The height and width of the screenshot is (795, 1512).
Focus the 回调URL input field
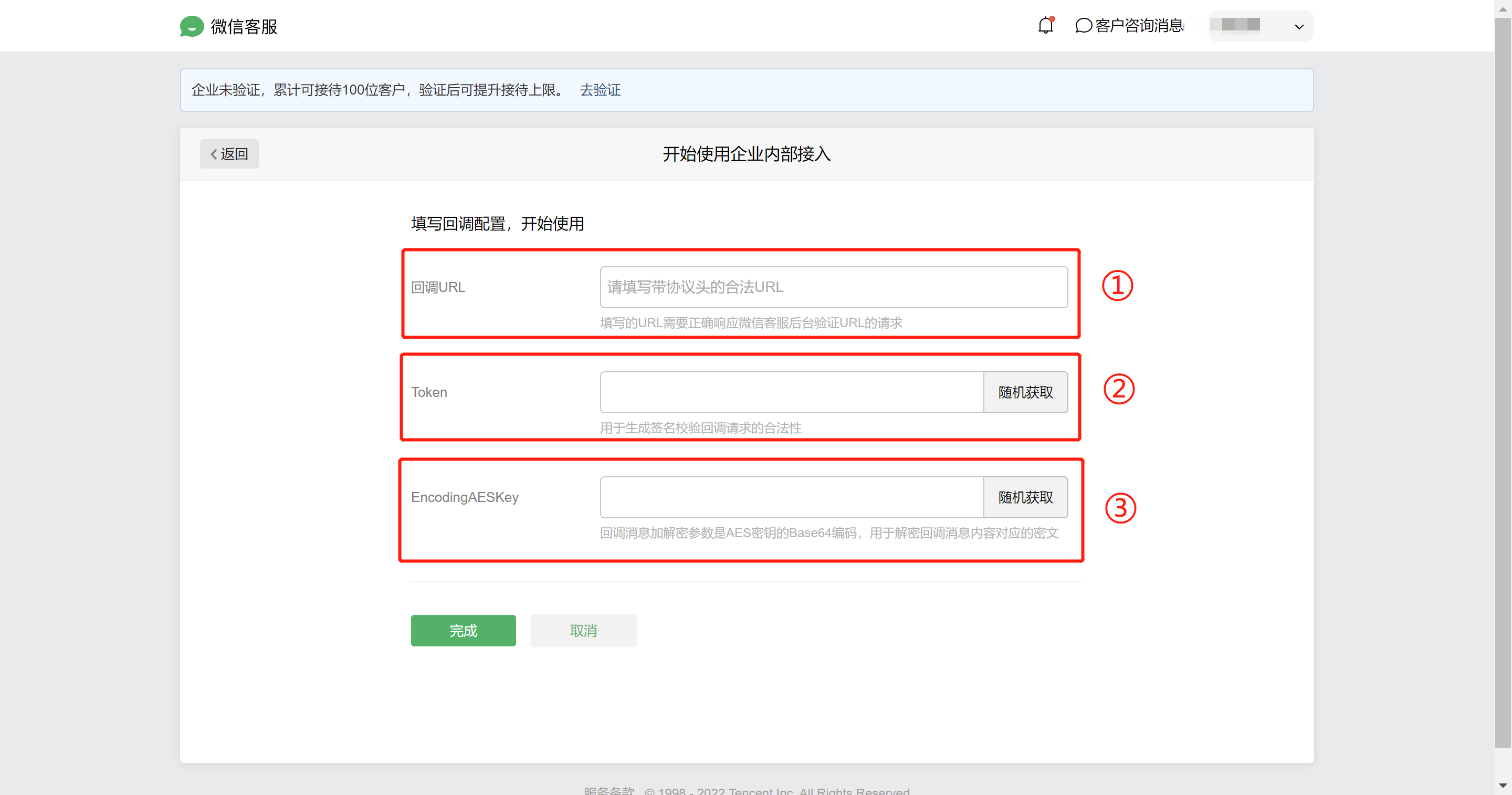click(x=833, y=287)
